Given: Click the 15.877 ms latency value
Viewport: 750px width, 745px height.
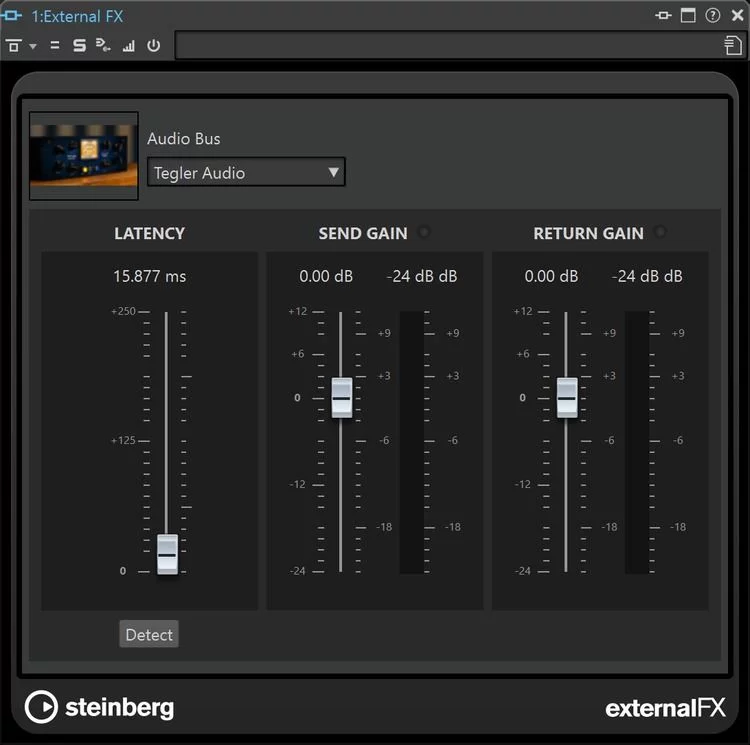Looking at the screenshot, I should (150, 276).
